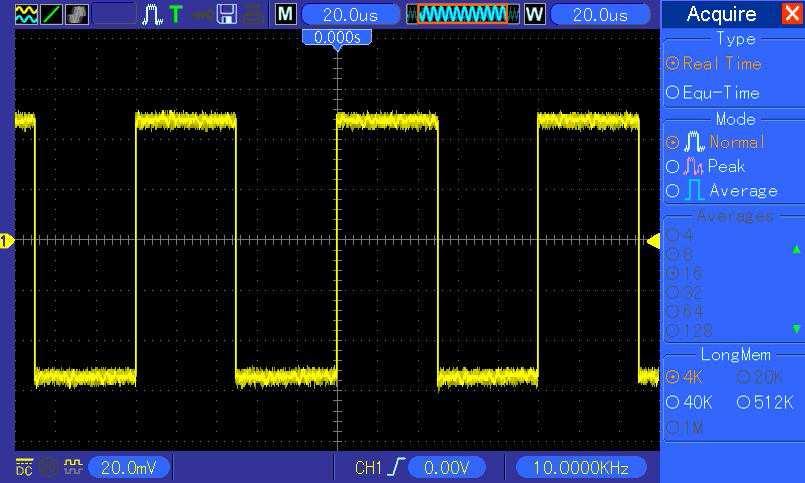Click the 20.0mV vertical scale field
Viewport: 805px width, 483px height.
click(128, 467)
